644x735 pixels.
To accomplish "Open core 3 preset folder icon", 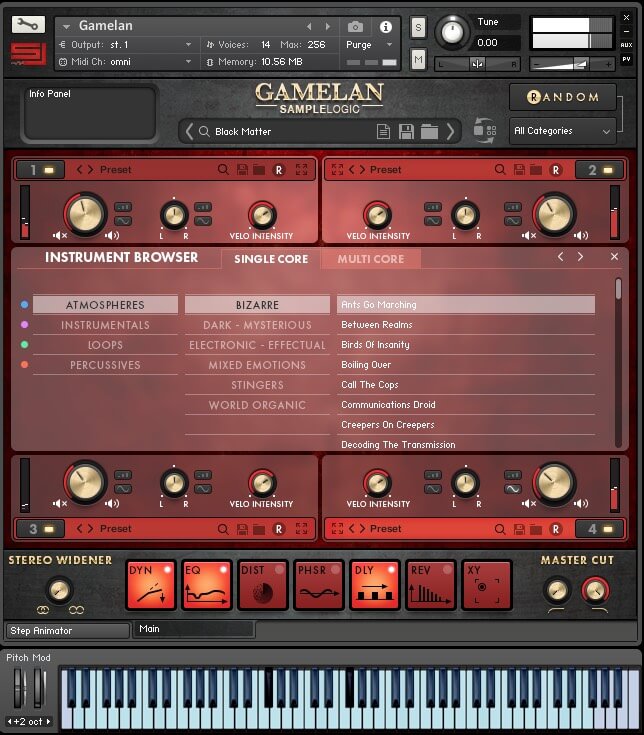I will pos(259,529).
